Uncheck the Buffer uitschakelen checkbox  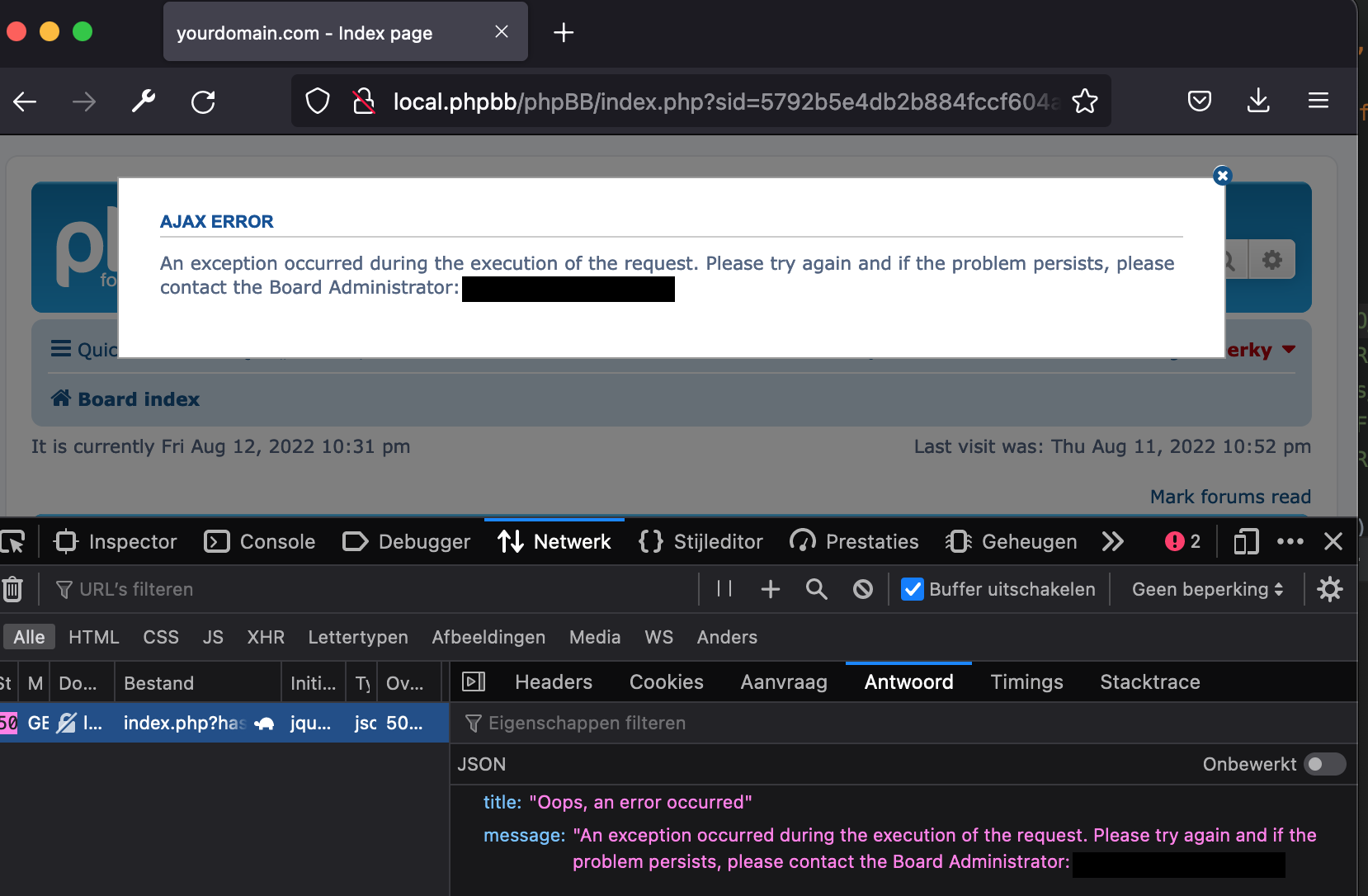tap(912, 589)
